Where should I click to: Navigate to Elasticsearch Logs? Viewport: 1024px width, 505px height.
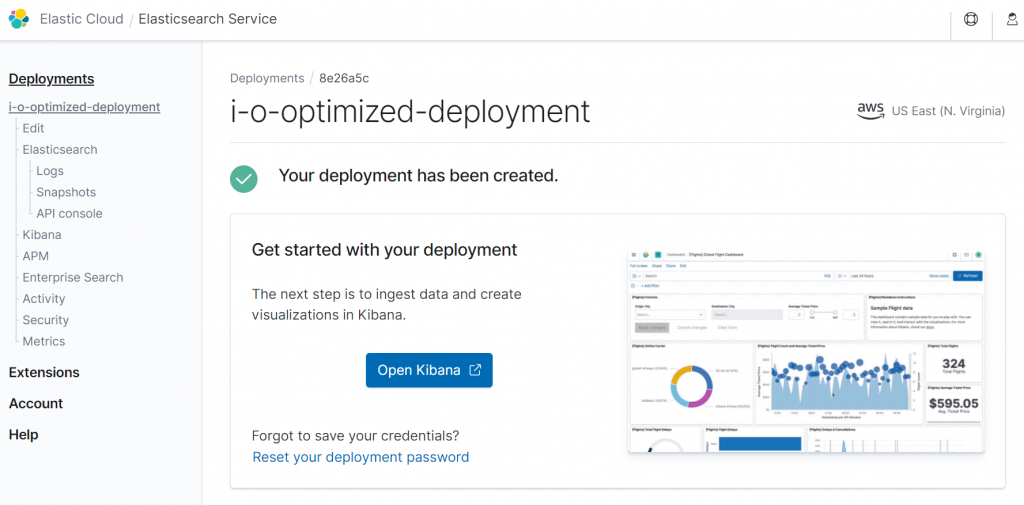50,171
